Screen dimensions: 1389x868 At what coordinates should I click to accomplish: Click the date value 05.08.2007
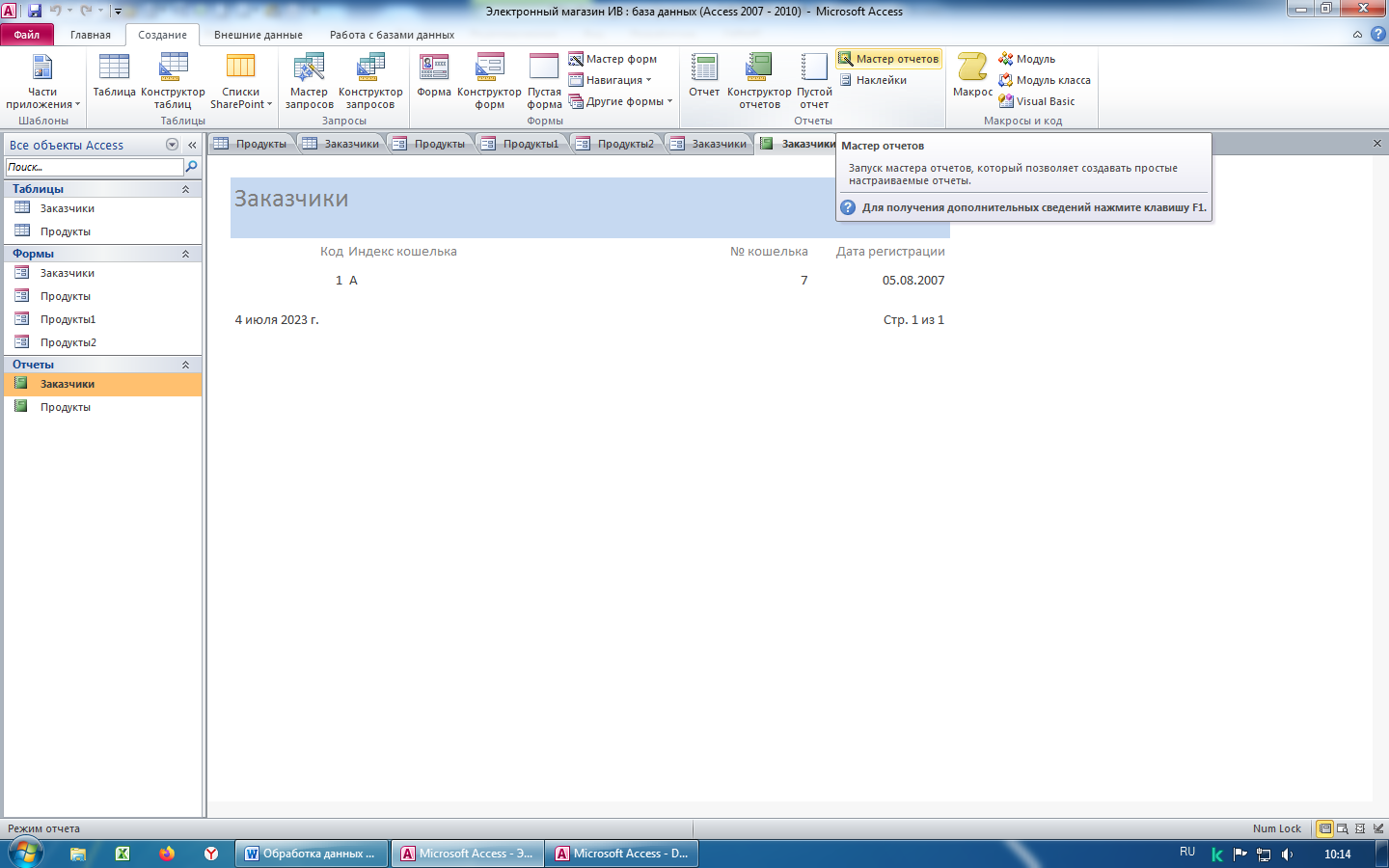tap(913, 281)
